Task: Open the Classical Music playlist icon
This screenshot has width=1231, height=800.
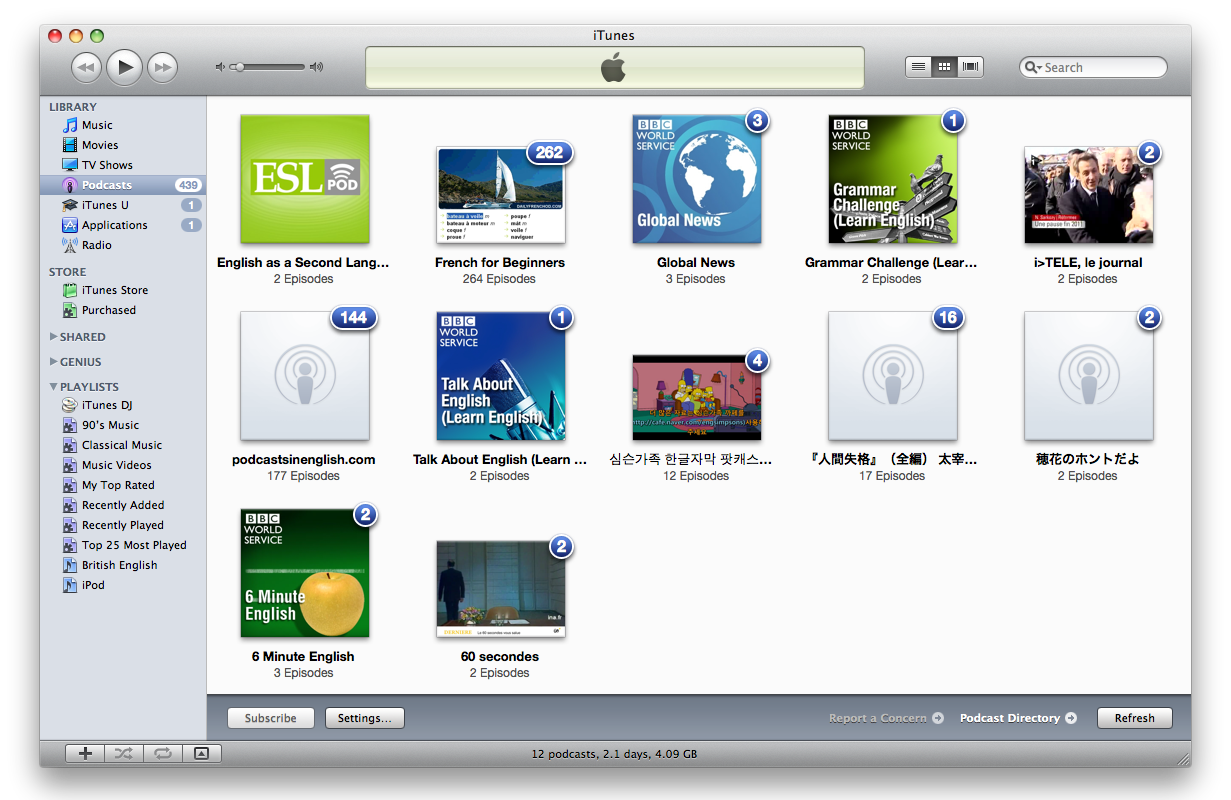Action: [x=70, y=445]
